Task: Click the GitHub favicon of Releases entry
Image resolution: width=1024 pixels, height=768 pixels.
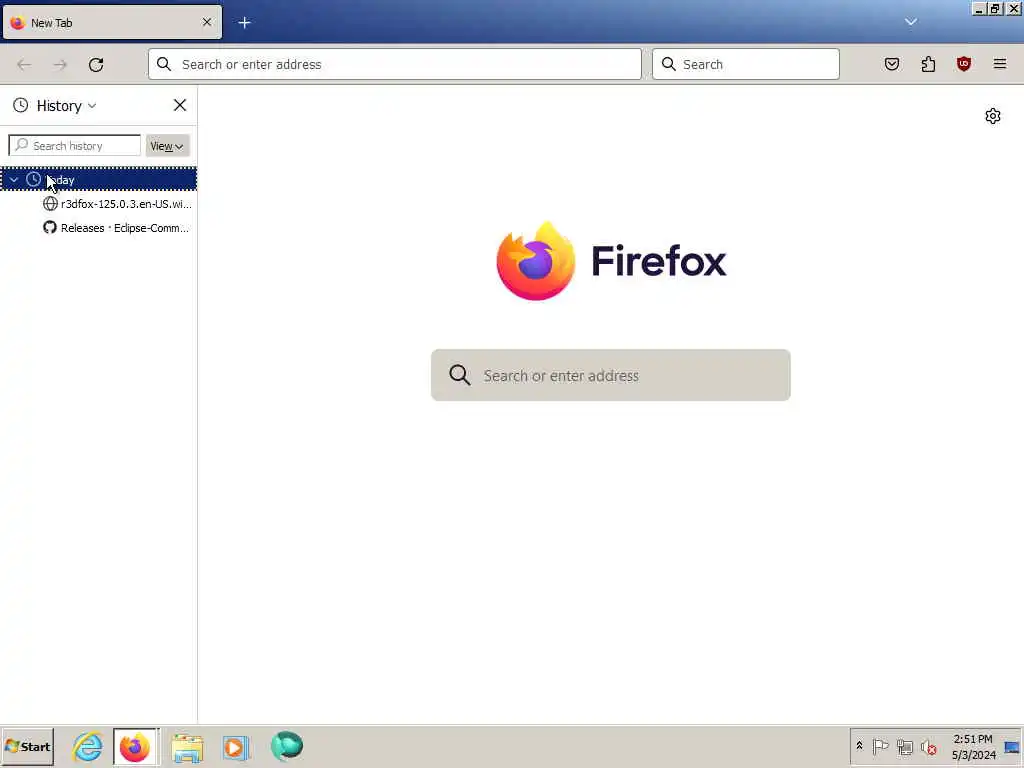Action: coord(50,227)
